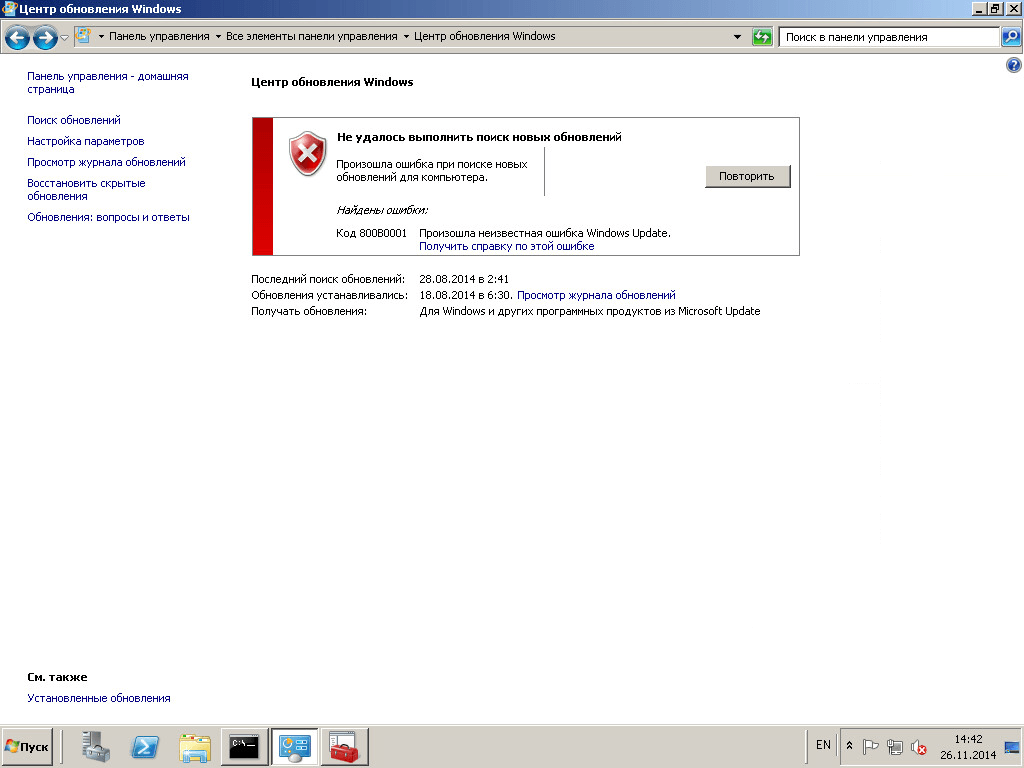This screenshot has height=768, width=1024.
Task: Click the Поиск в панели управления field
Action: 889,37
